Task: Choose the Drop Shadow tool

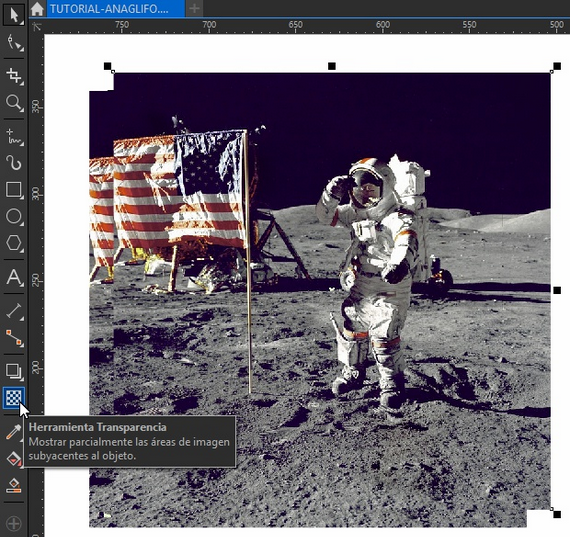Action: (14, 371)
